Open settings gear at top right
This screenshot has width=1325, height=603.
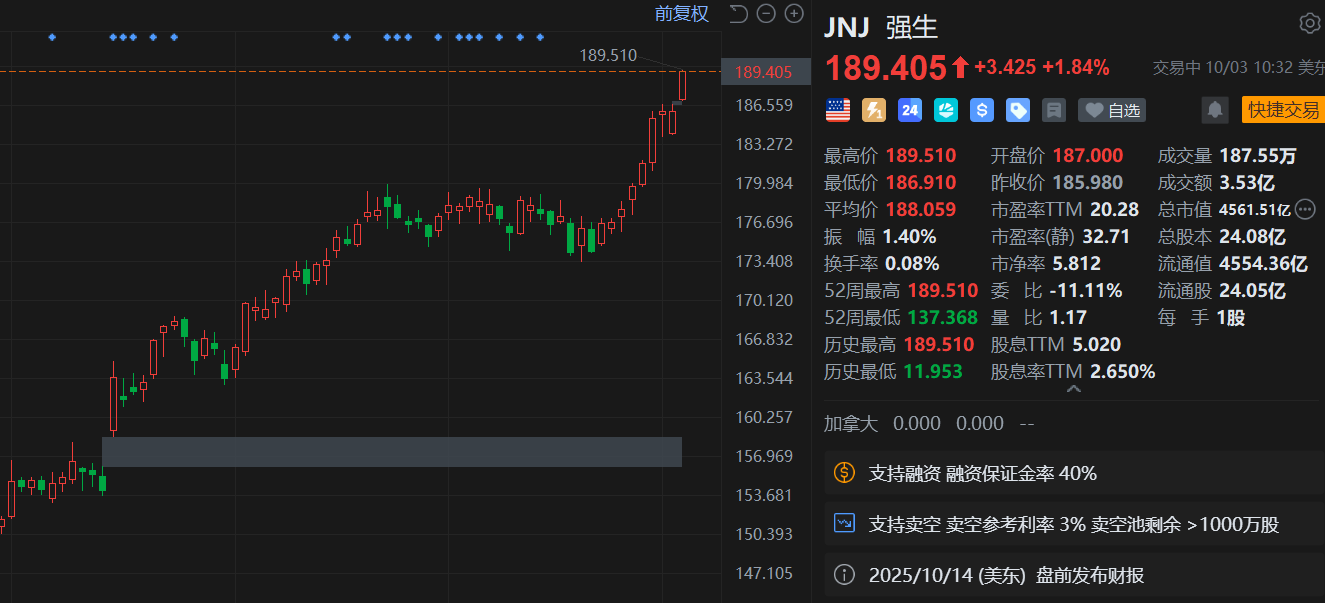click(1309, 23)
